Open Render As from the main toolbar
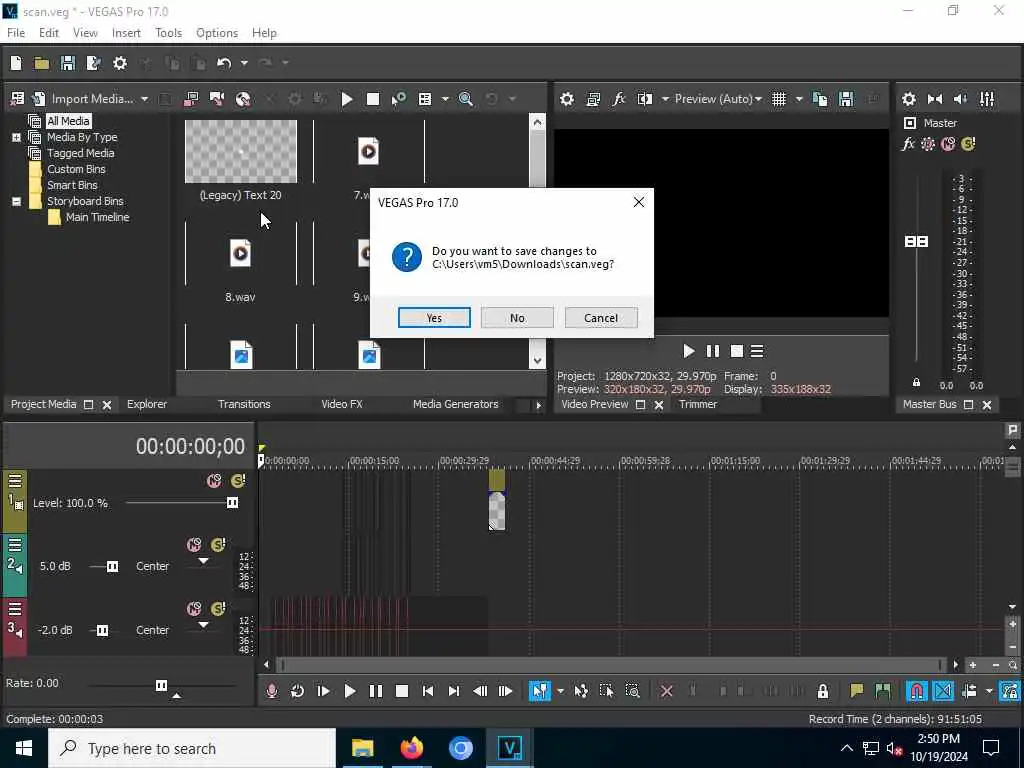Image resolution: width=1024 pixels, height=768 pixels. pos(94,63)
